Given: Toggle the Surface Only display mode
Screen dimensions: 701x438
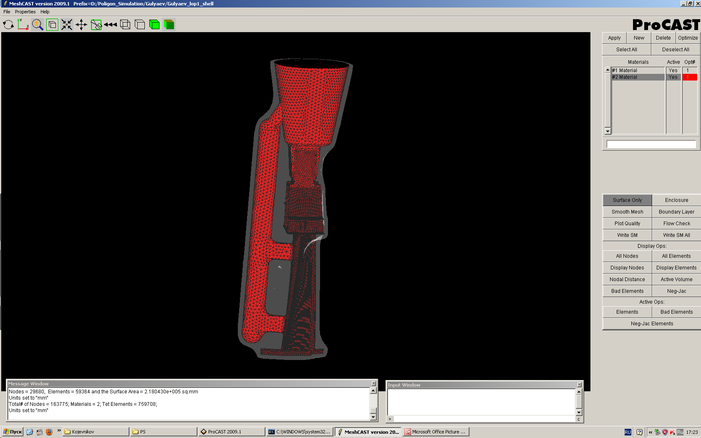Looking at the screenshot, I should click(627, 200).
